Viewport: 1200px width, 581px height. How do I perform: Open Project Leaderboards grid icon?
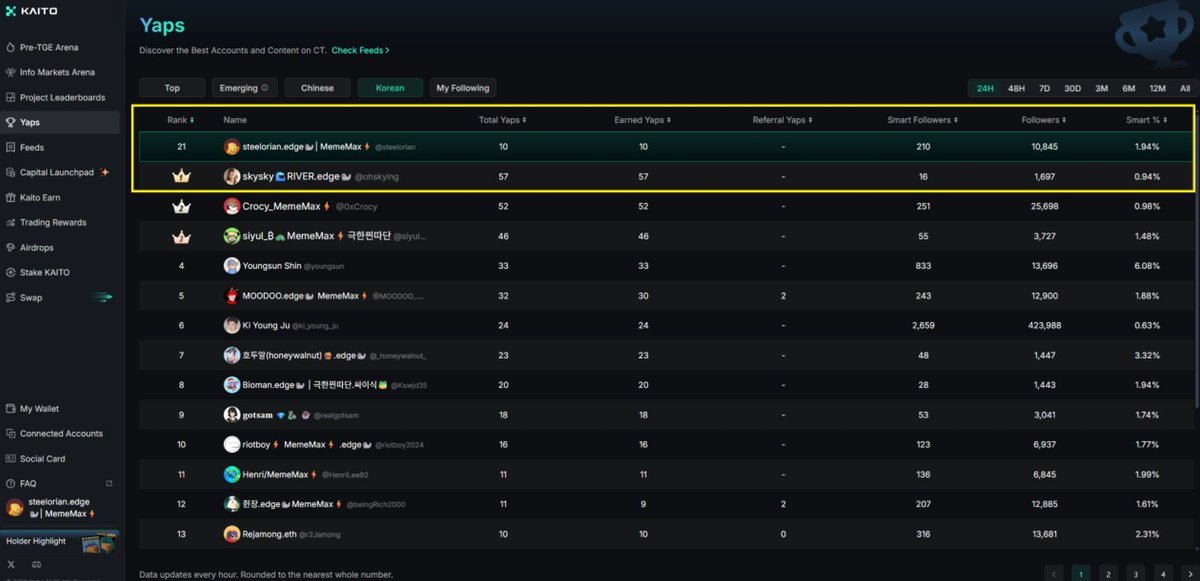coord(10,97)
